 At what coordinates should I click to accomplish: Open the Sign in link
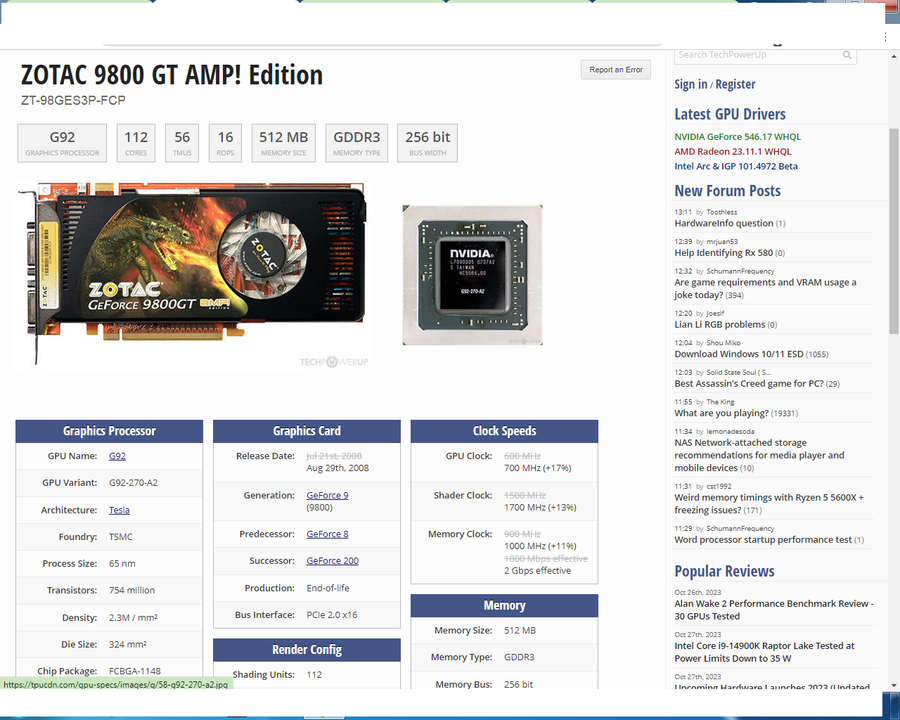click(x=690, y=84)
